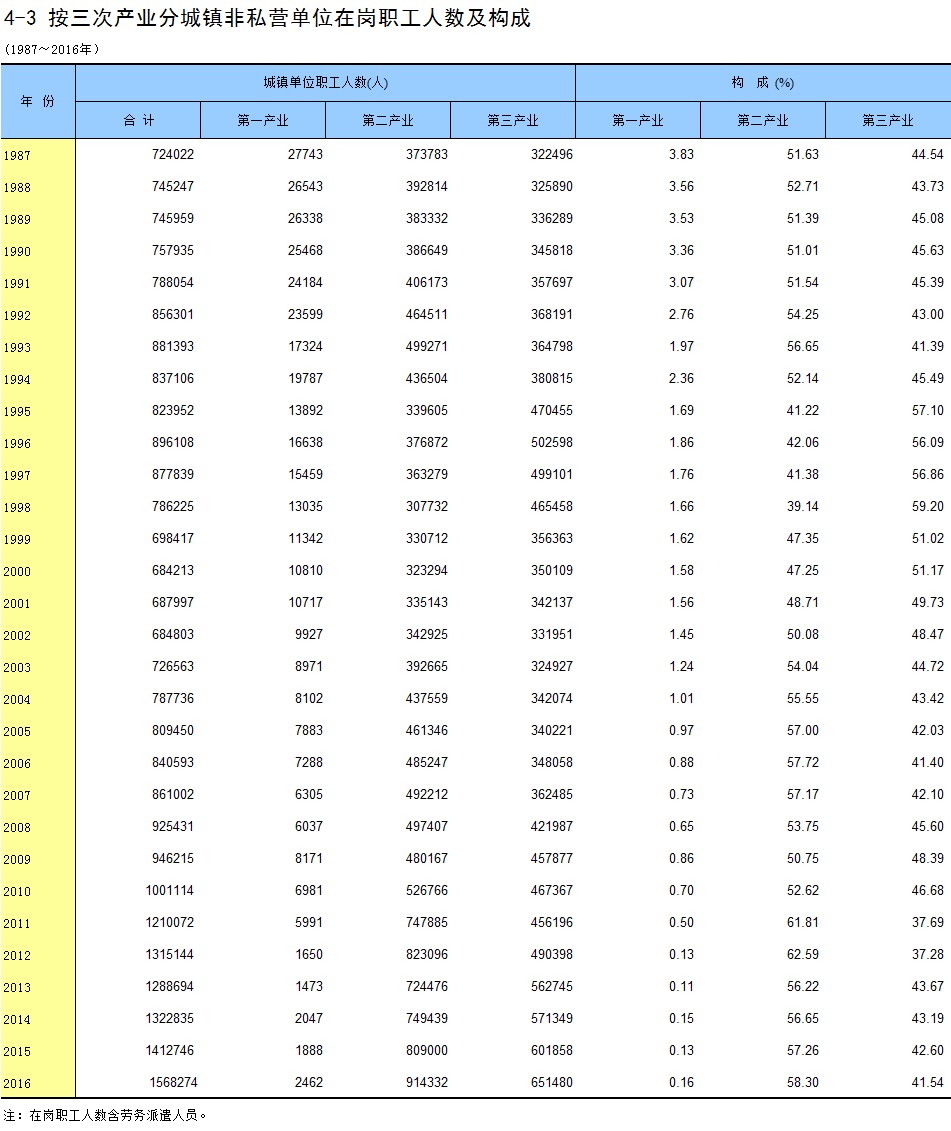
Task: Select the 2016 year row label
Action: tap(17, 1083)
